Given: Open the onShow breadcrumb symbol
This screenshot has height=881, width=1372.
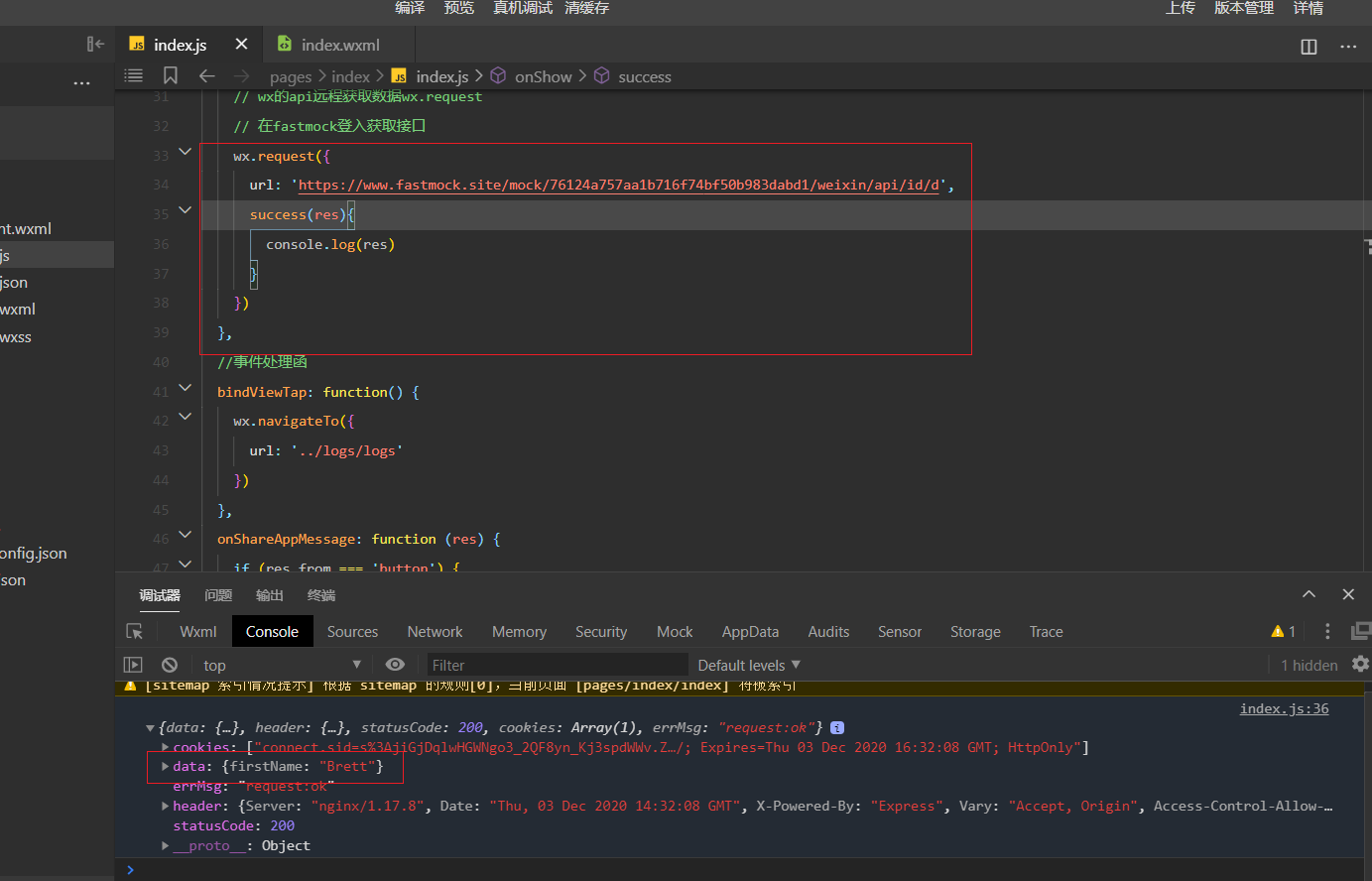Looking at the screenshot, I should click(532, 76).
